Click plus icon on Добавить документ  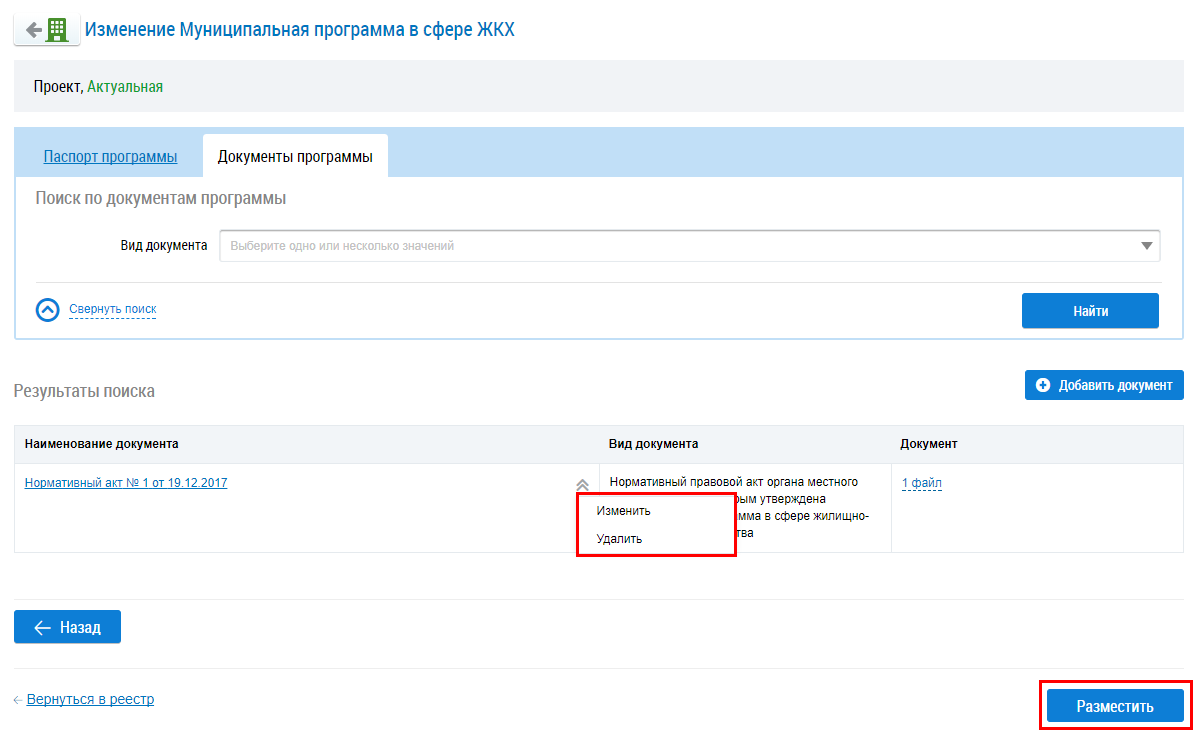1043,385
